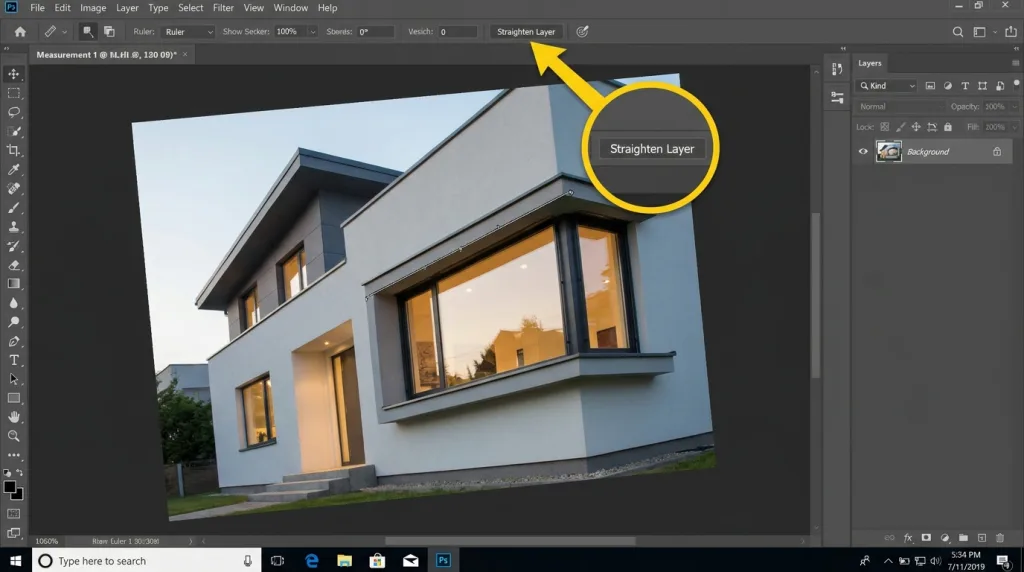Screen dimensions: 1024x572
Task: Select the Blur tool
Action: click(14, 303)
